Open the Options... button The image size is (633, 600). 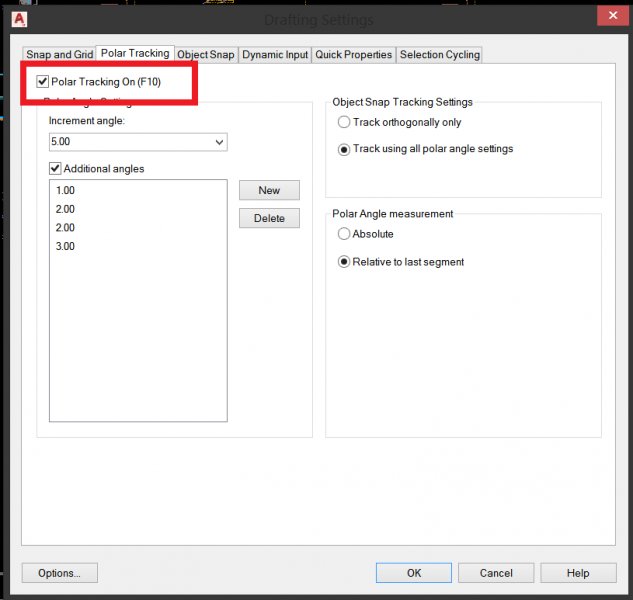[x=60, y=573]
